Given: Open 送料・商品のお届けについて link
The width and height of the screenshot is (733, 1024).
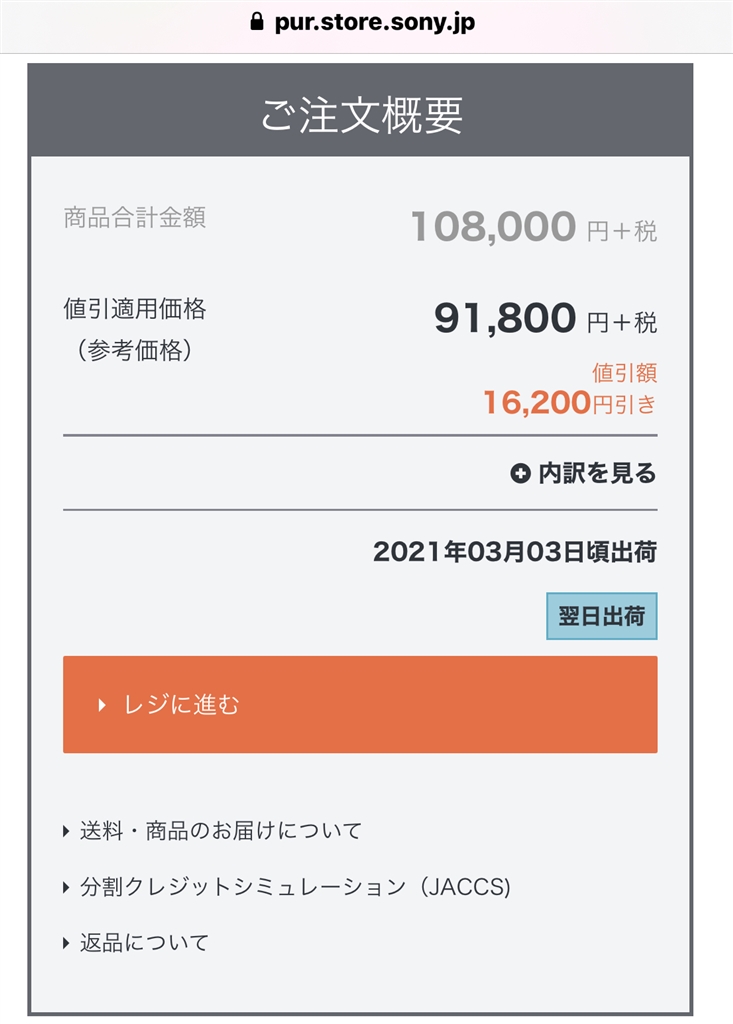Looking at the screenshot, I should [220, 830].
